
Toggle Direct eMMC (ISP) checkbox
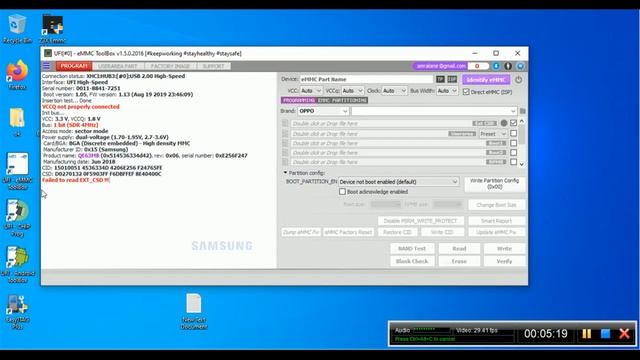(x=466, y=92)
